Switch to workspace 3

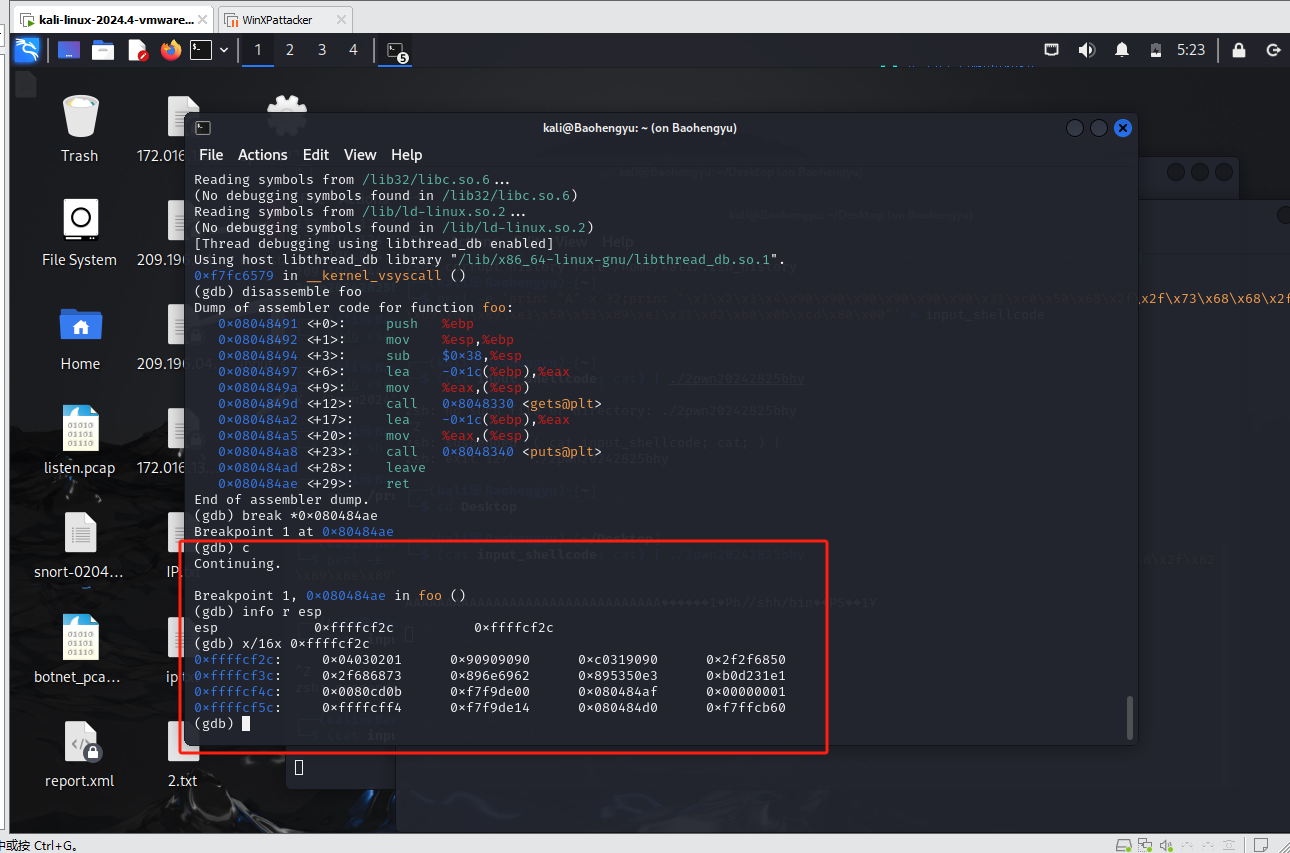(x=322, y=50)
